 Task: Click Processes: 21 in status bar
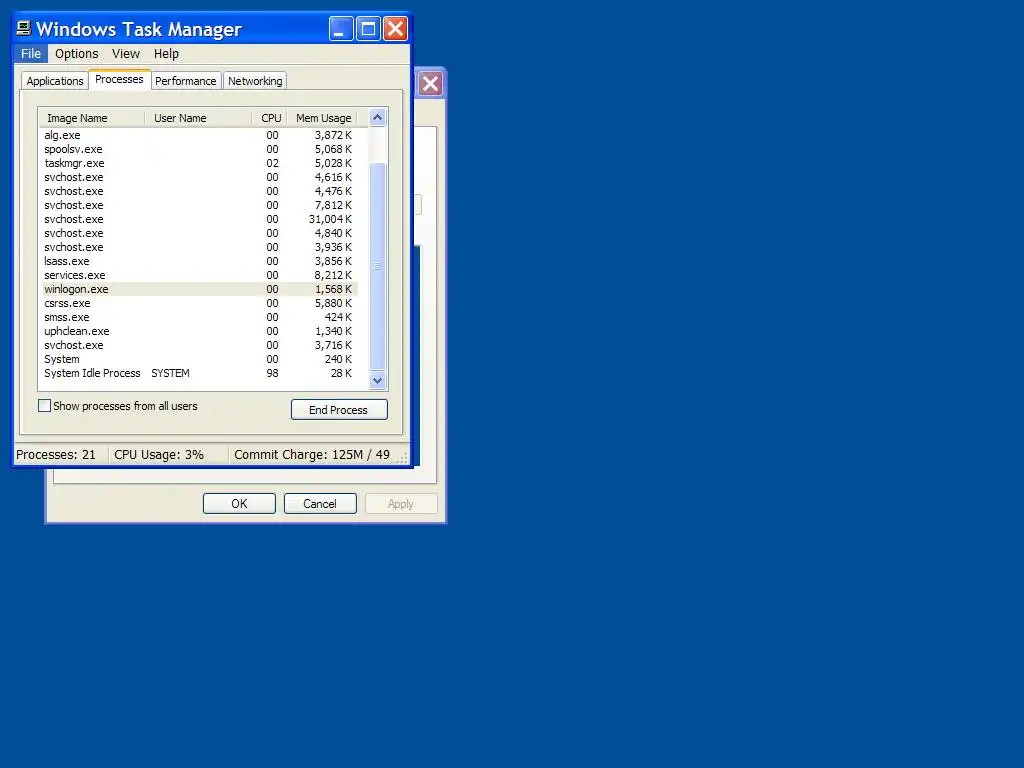(x=56, y=455)
